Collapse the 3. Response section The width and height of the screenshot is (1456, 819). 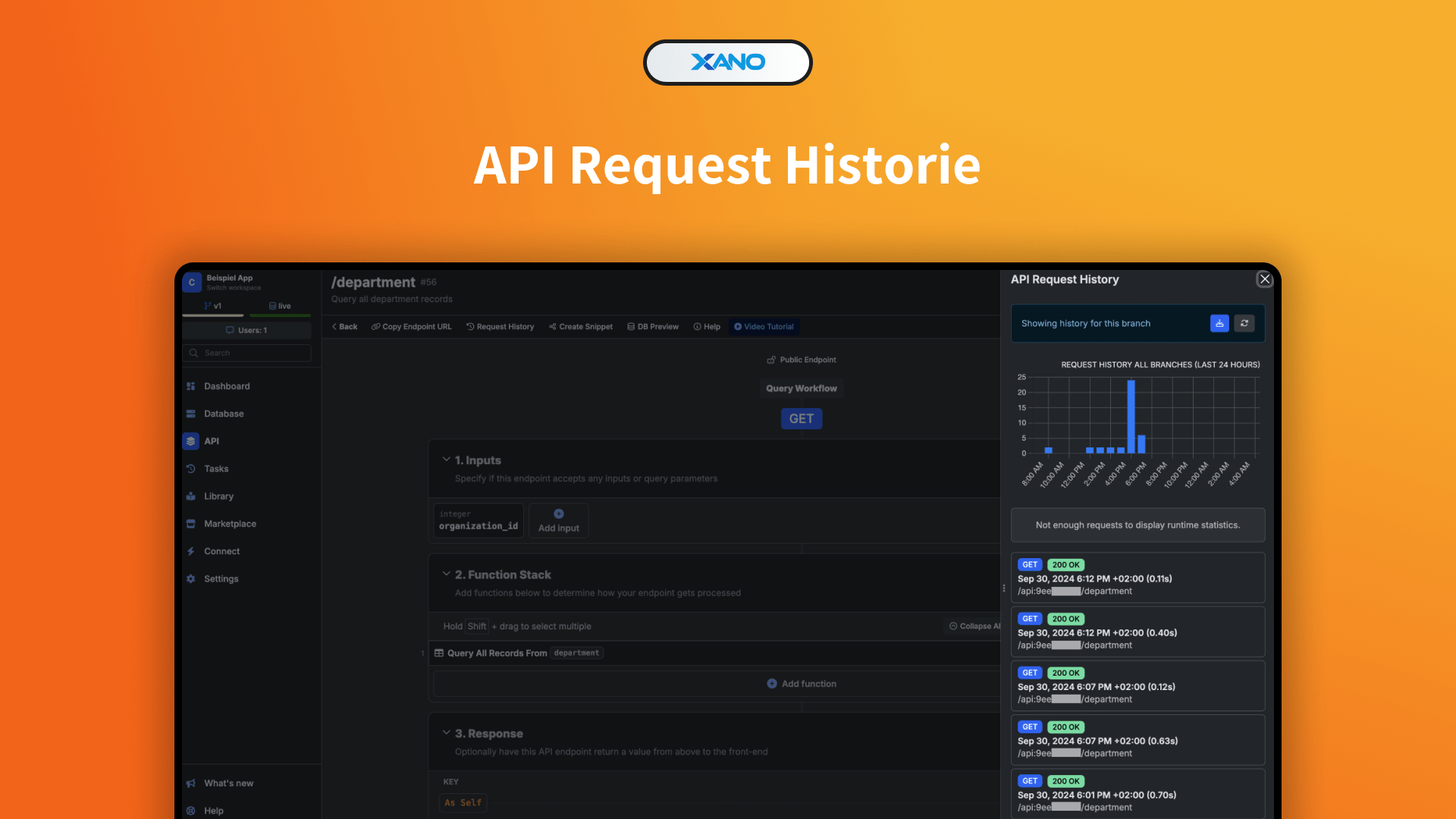click(447, 733)
